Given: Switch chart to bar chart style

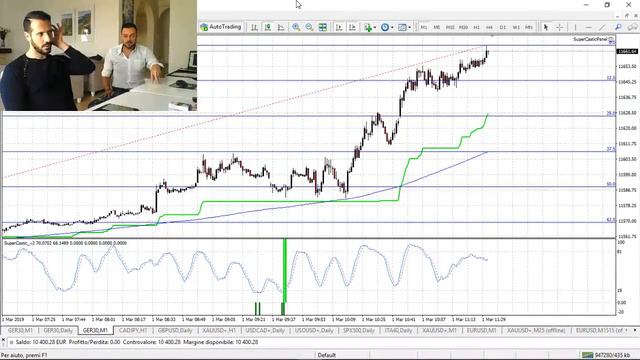Looking at the screenshot, I should (x=254, y=27).
